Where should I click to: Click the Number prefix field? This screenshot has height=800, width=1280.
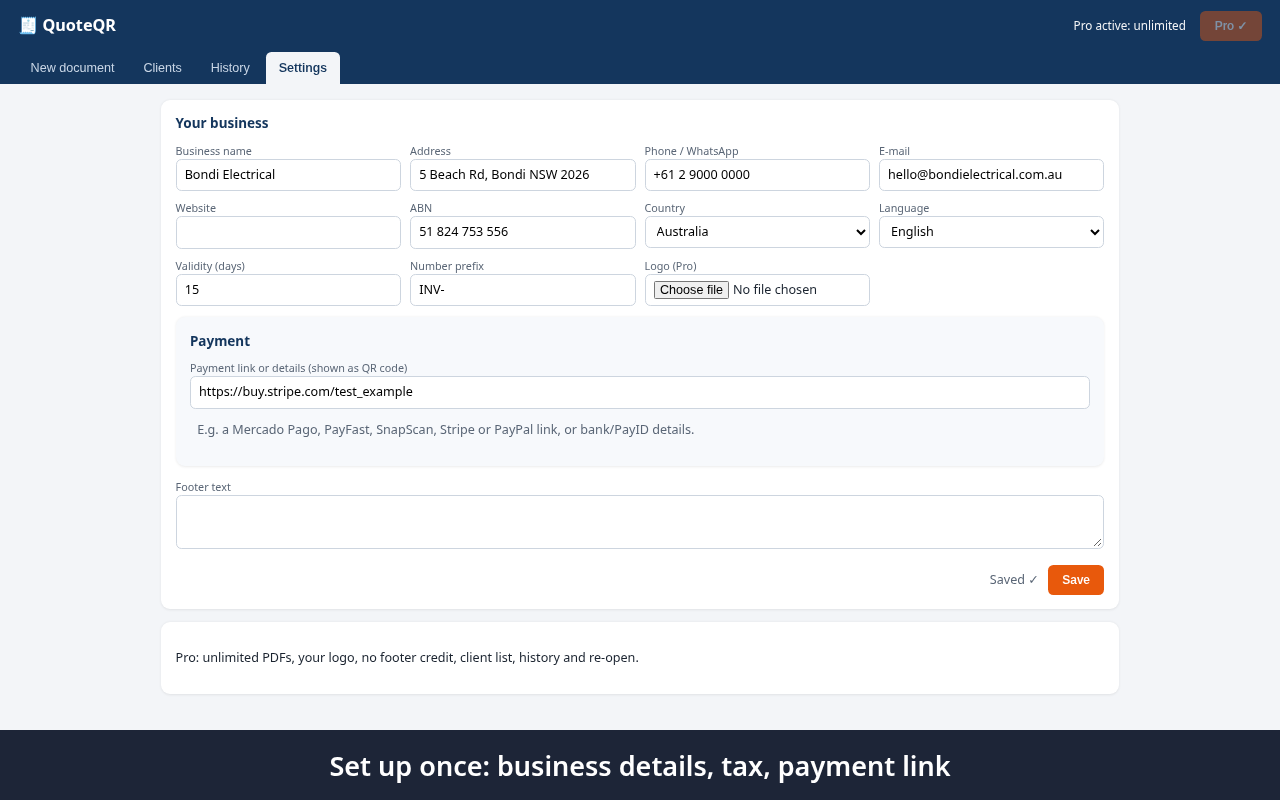[x=522, y=290]
